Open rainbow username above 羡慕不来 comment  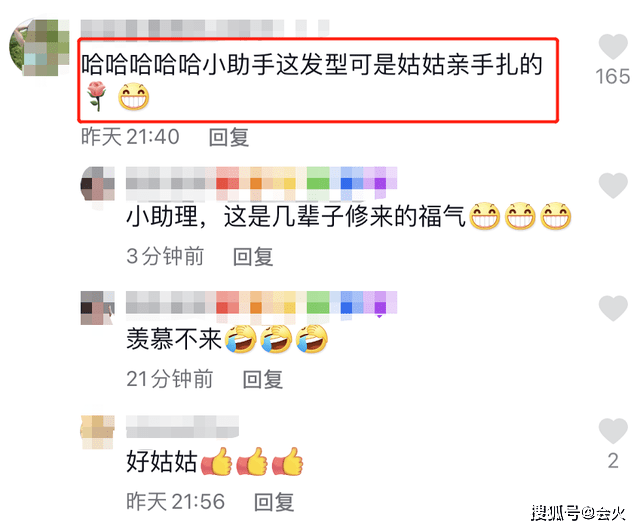coord(261,303)
